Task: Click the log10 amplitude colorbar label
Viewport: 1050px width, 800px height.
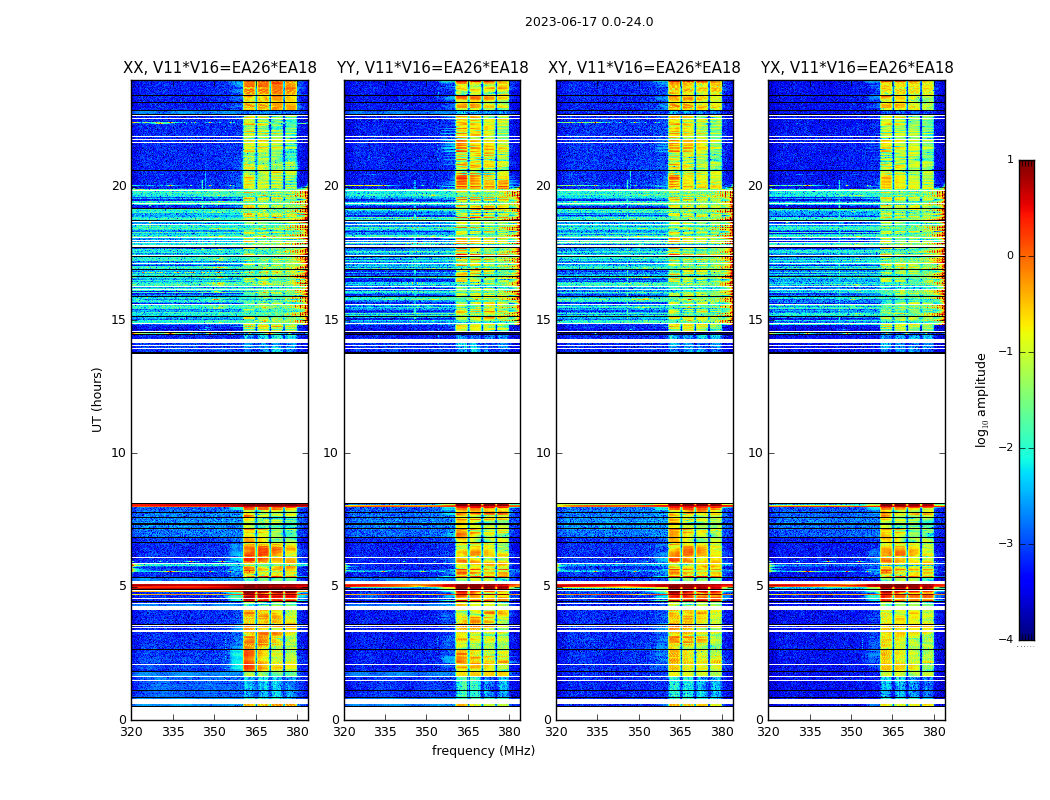Action: (x=981, y=400)
